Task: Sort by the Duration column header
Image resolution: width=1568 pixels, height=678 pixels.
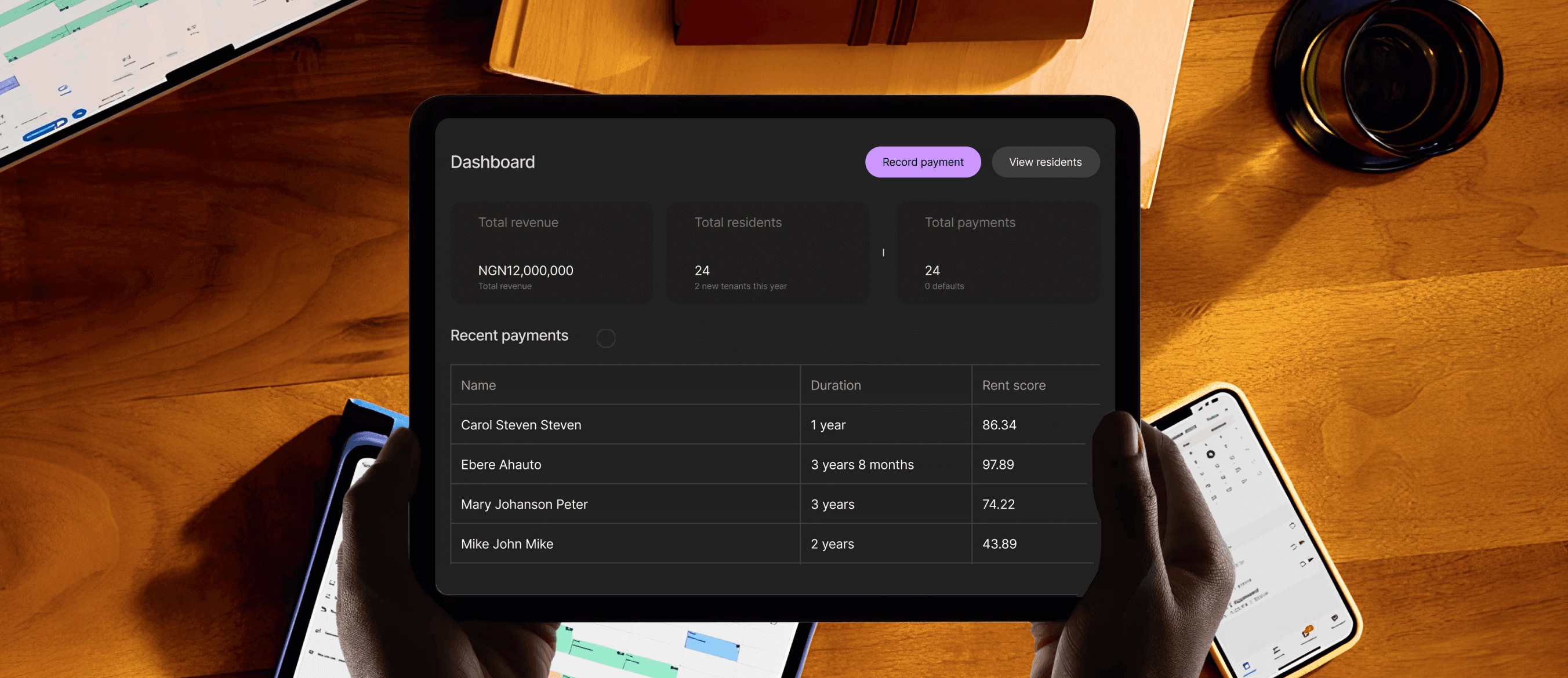Action: click(835, 385)
